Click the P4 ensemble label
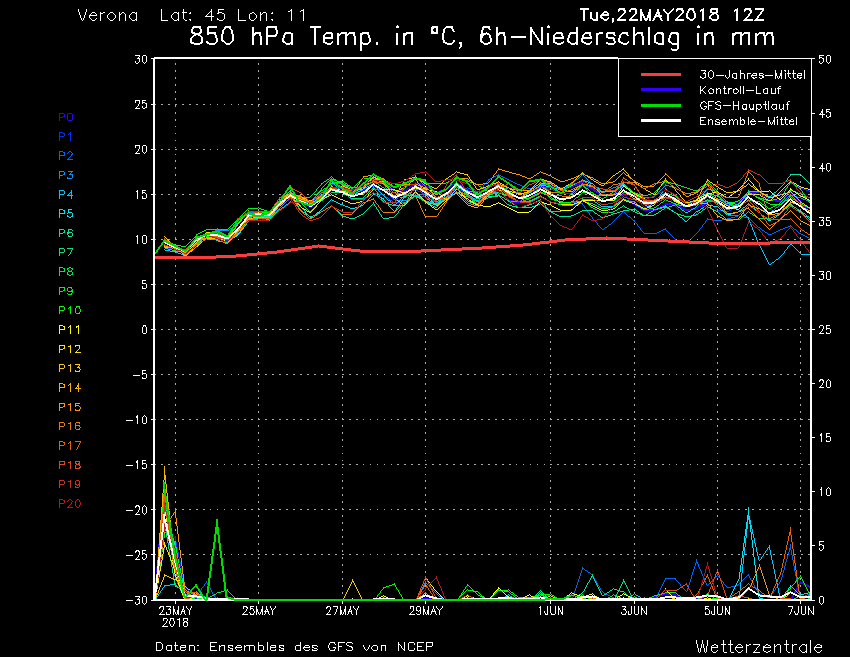Image resolution: width=850 pixels, height=657 pixels. point(66,195)
